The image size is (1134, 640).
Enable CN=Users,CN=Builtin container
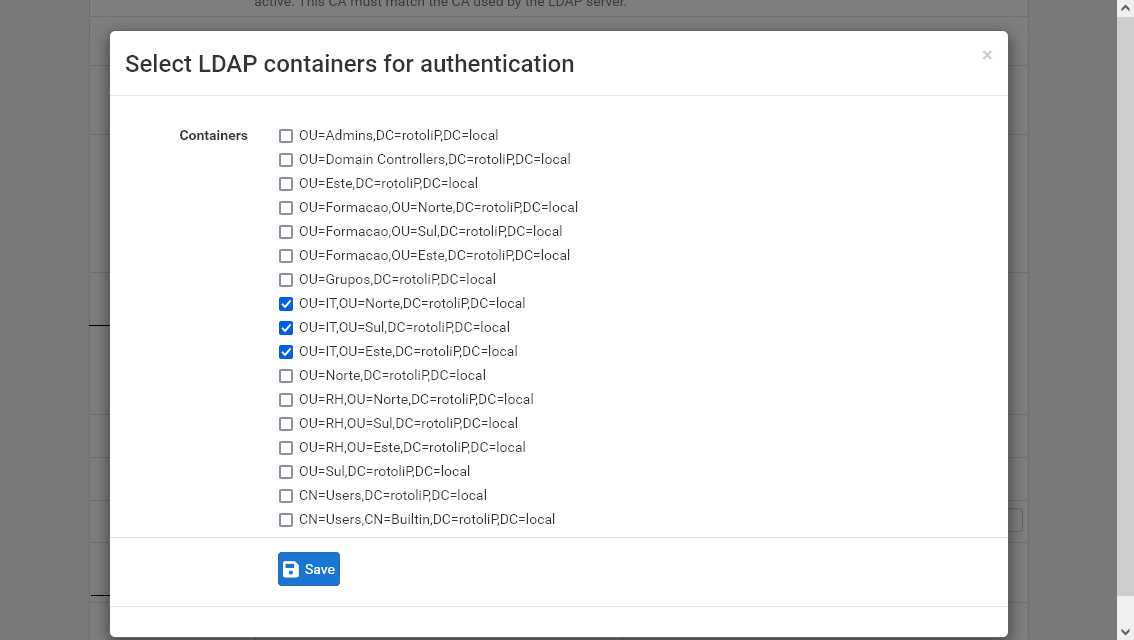click(285, 519)
